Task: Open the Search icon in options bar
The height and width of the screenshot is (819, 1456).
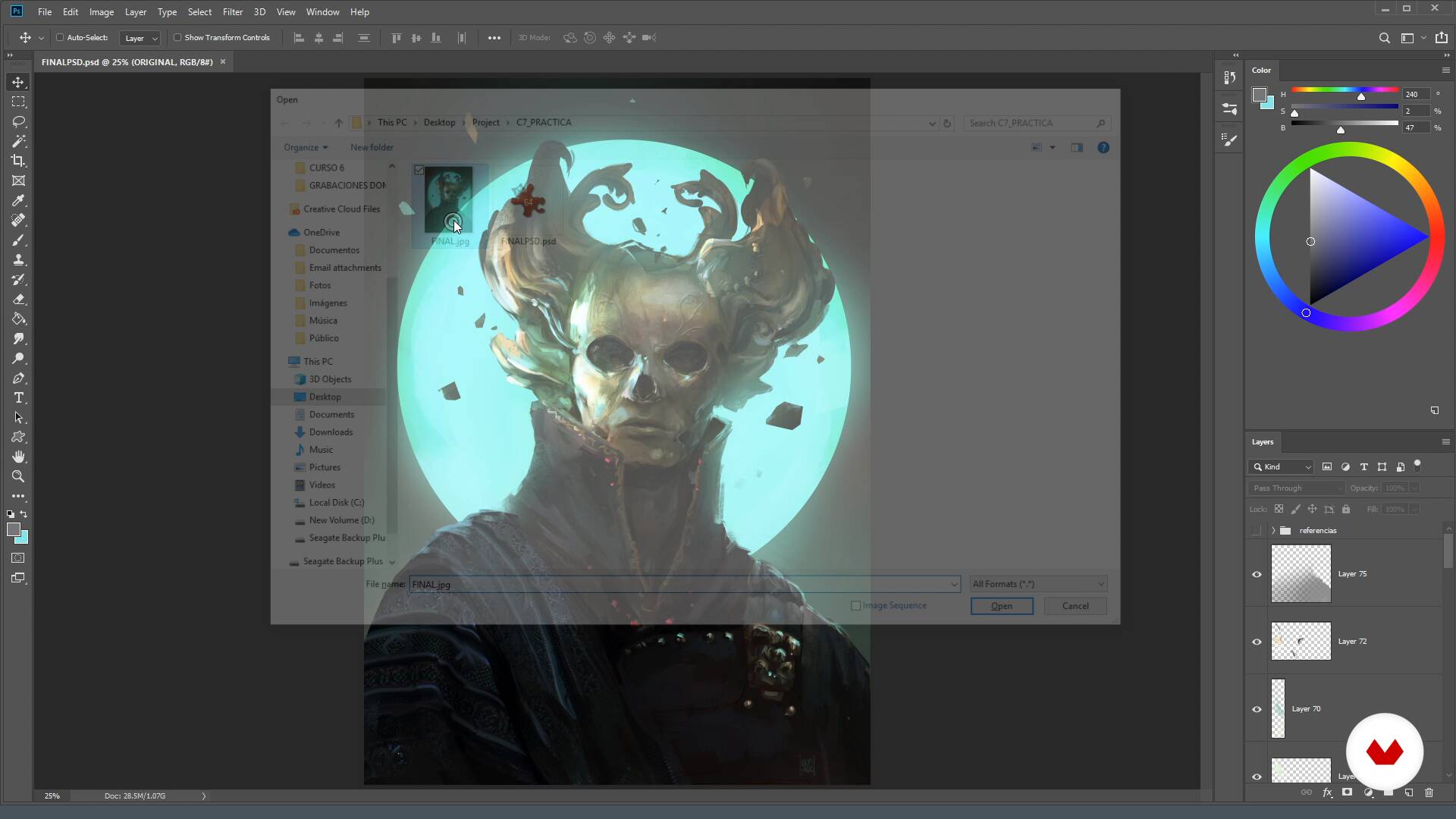Action: pos(1384,38)
